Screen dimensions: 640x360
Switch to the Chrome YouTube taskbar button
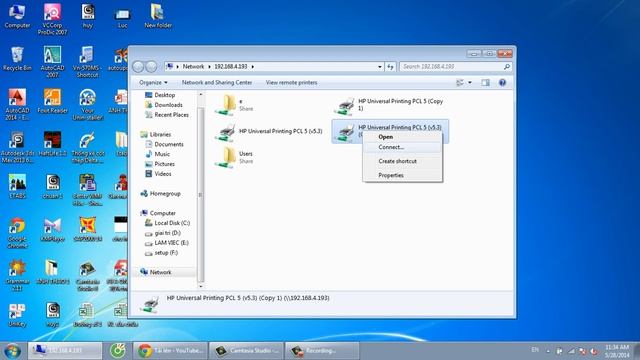click(x=170, y=351)
